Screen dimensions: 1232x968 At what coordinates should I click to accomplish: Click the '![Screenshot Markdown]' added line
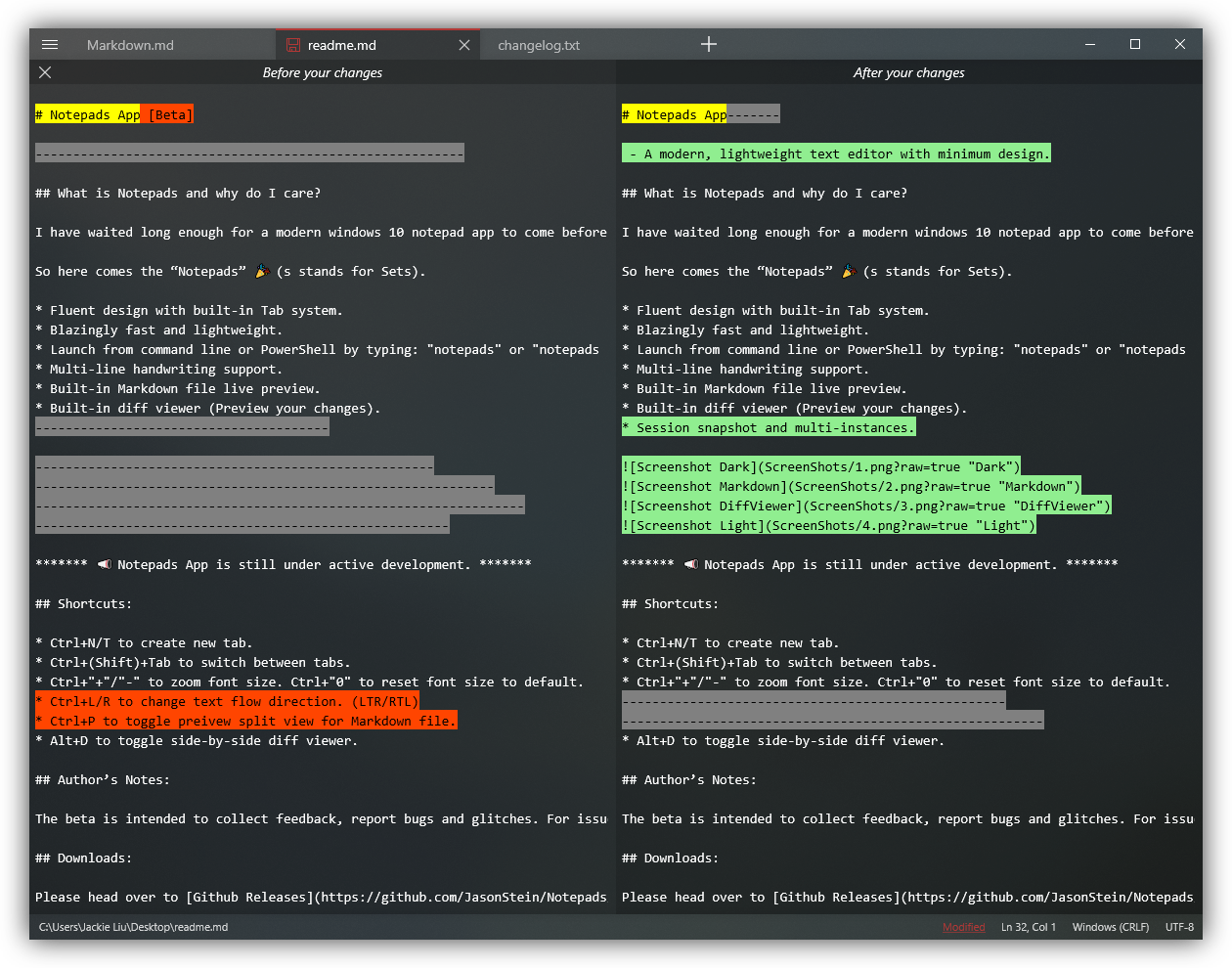(x=852, y=486)
